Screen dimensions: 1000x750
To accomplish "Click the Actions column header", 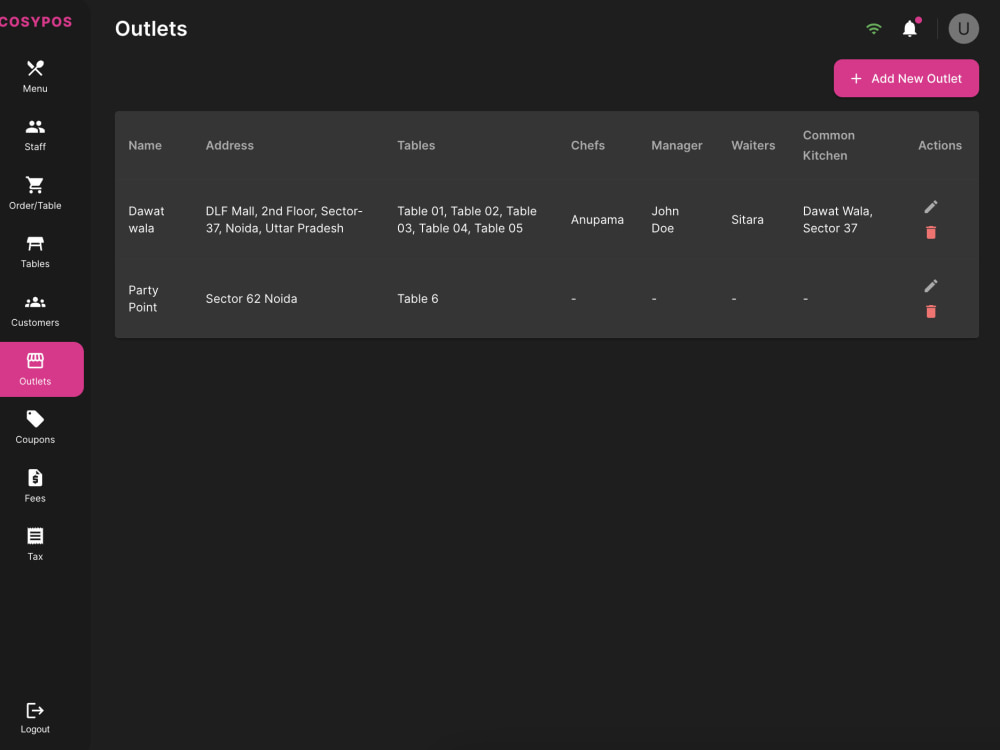I will (x=939, y=145).
